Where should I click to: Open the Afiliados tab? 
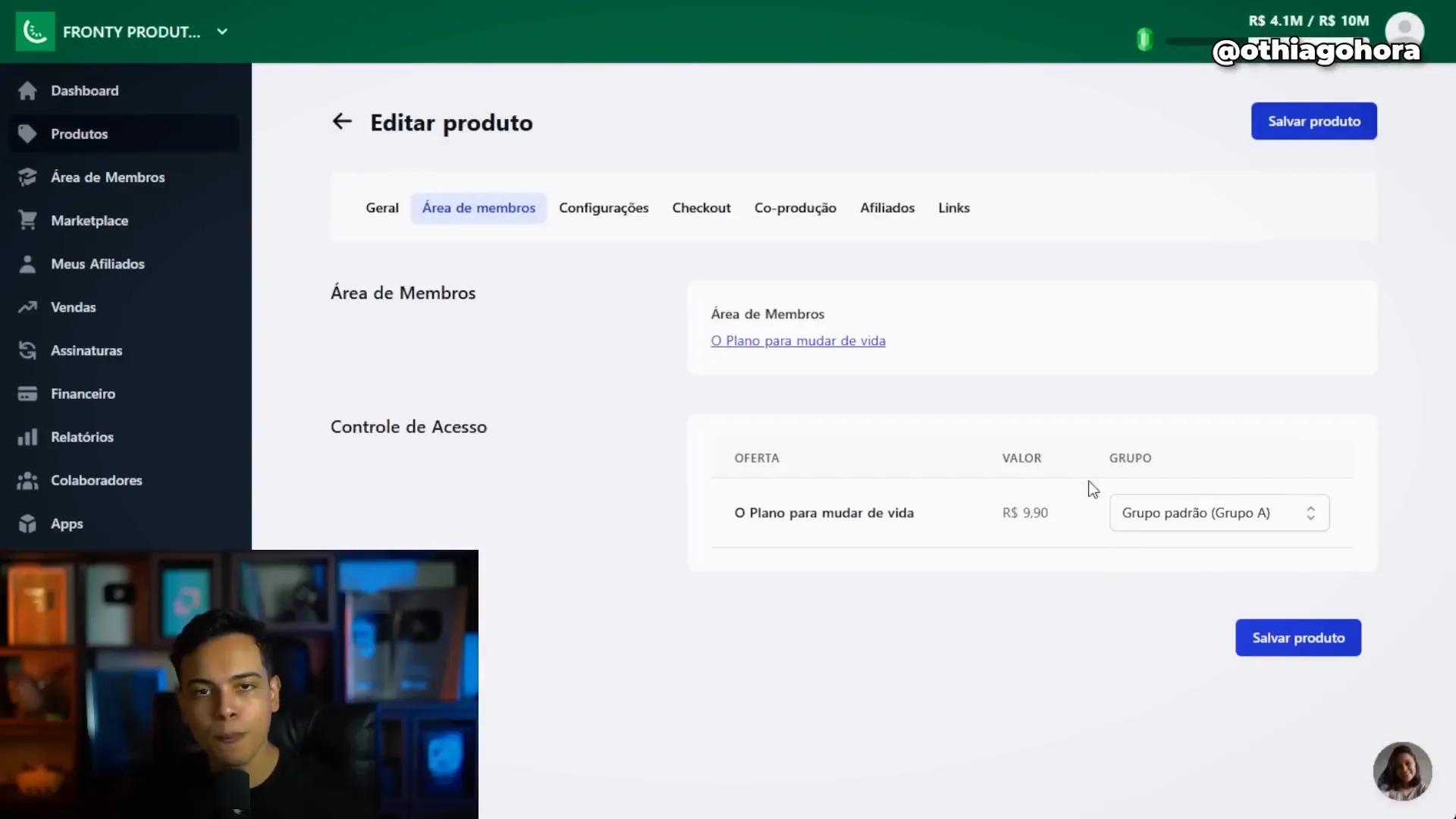pos(887,208)
